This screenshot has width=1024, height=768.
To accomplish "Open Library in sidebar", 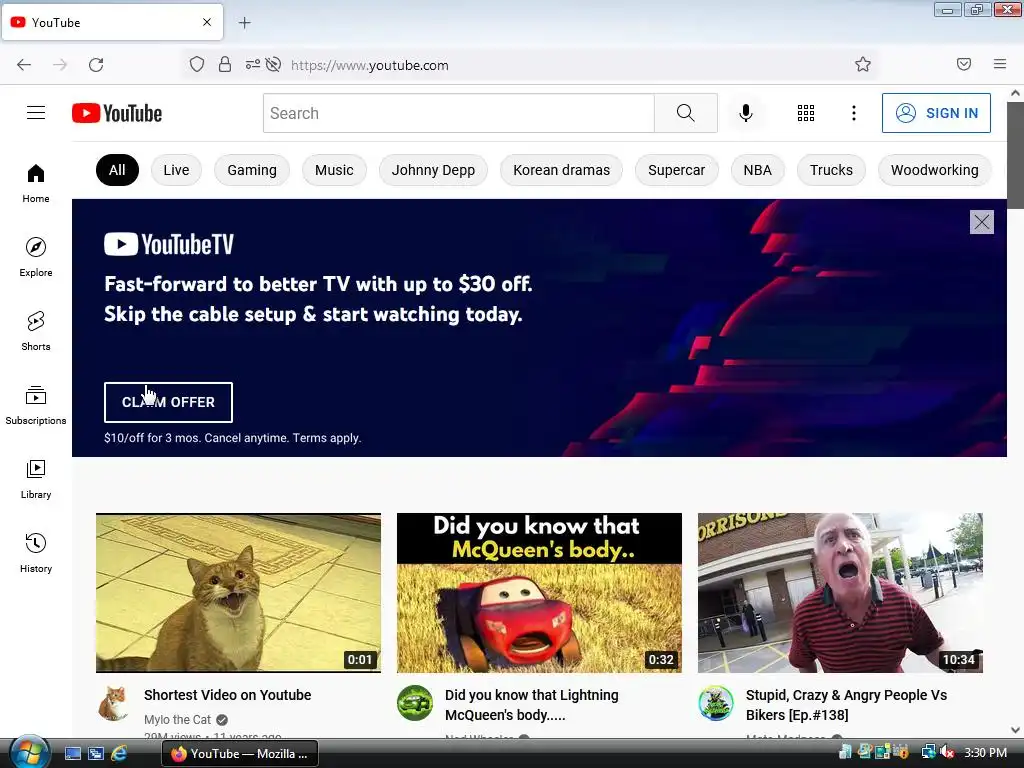I will (x=36, y=479).
